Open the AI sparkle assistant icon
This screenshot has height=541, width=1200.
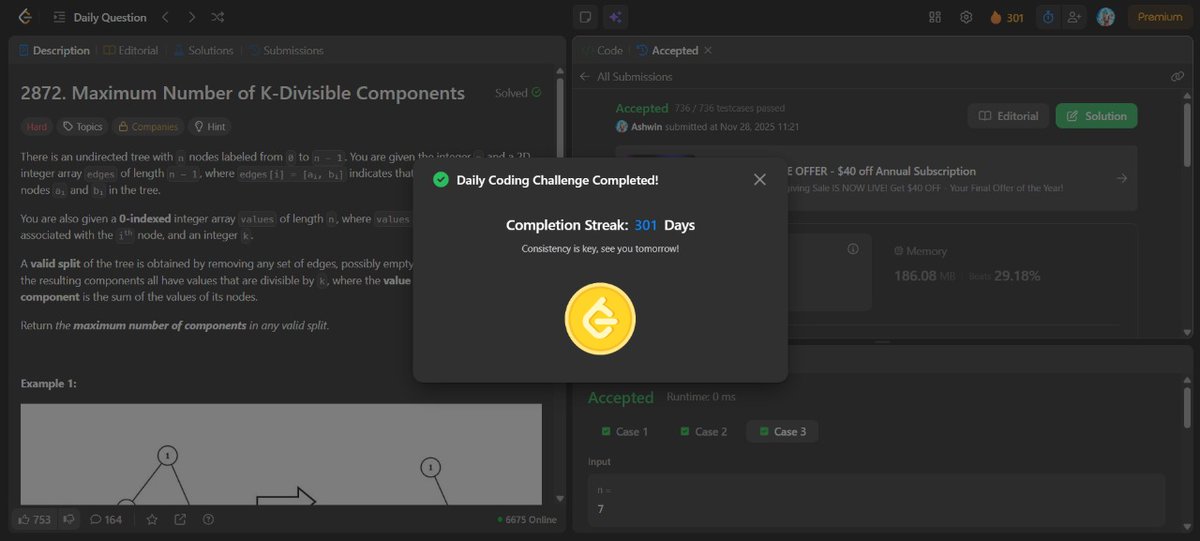[615, 17]
